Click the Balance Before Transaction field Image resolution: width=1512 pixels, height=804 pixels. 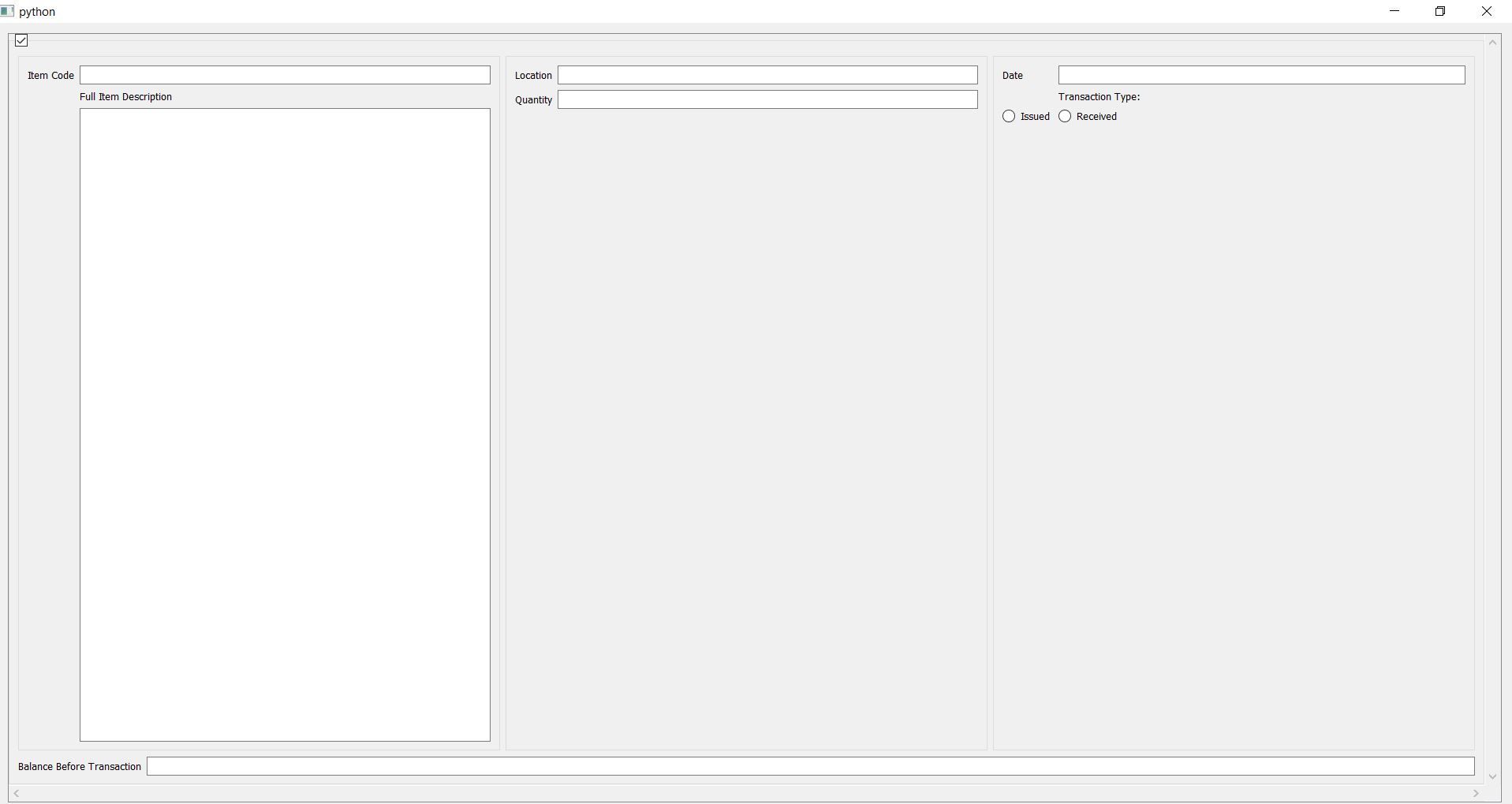point(810,767)
